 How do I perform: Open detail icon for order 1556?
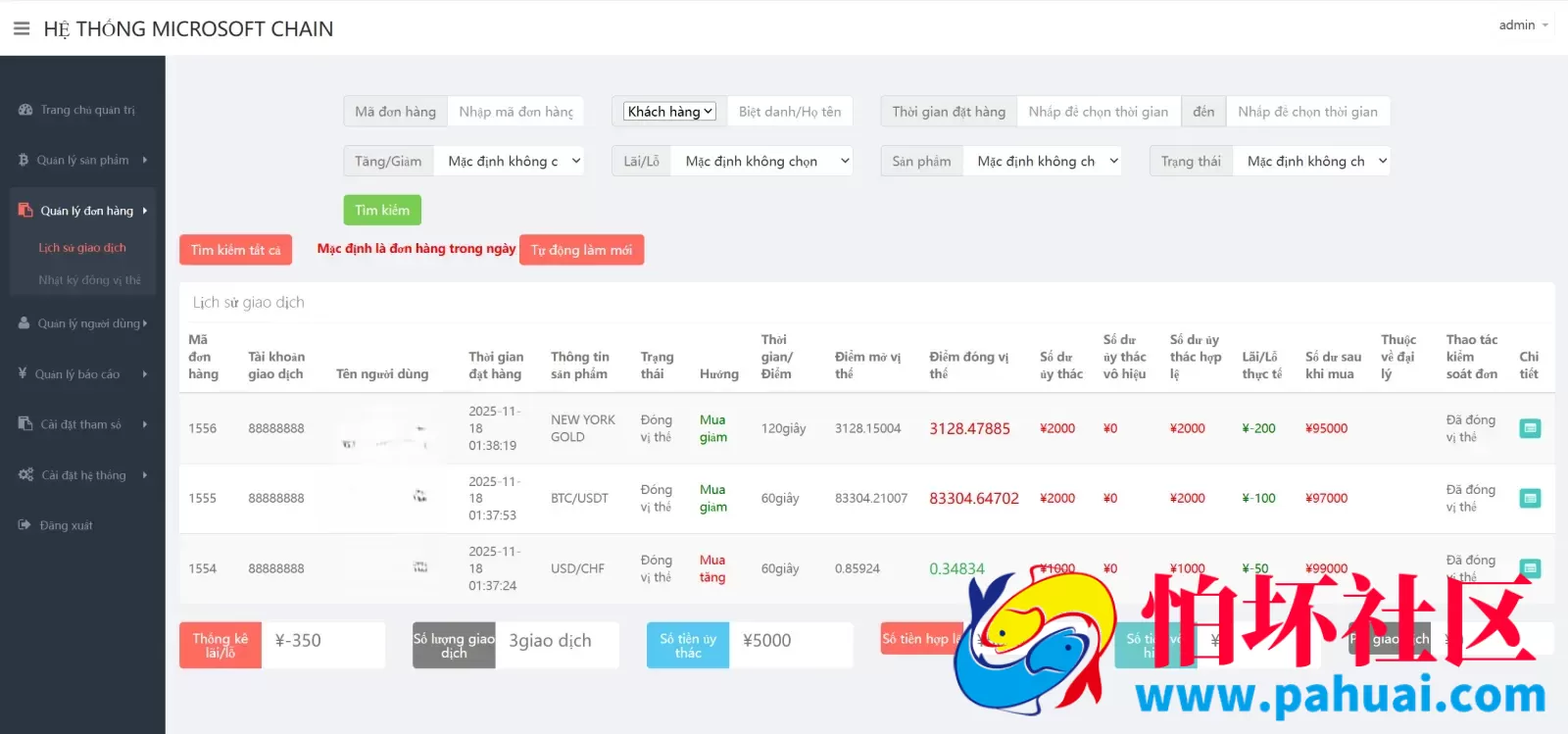coord(1530,428)
